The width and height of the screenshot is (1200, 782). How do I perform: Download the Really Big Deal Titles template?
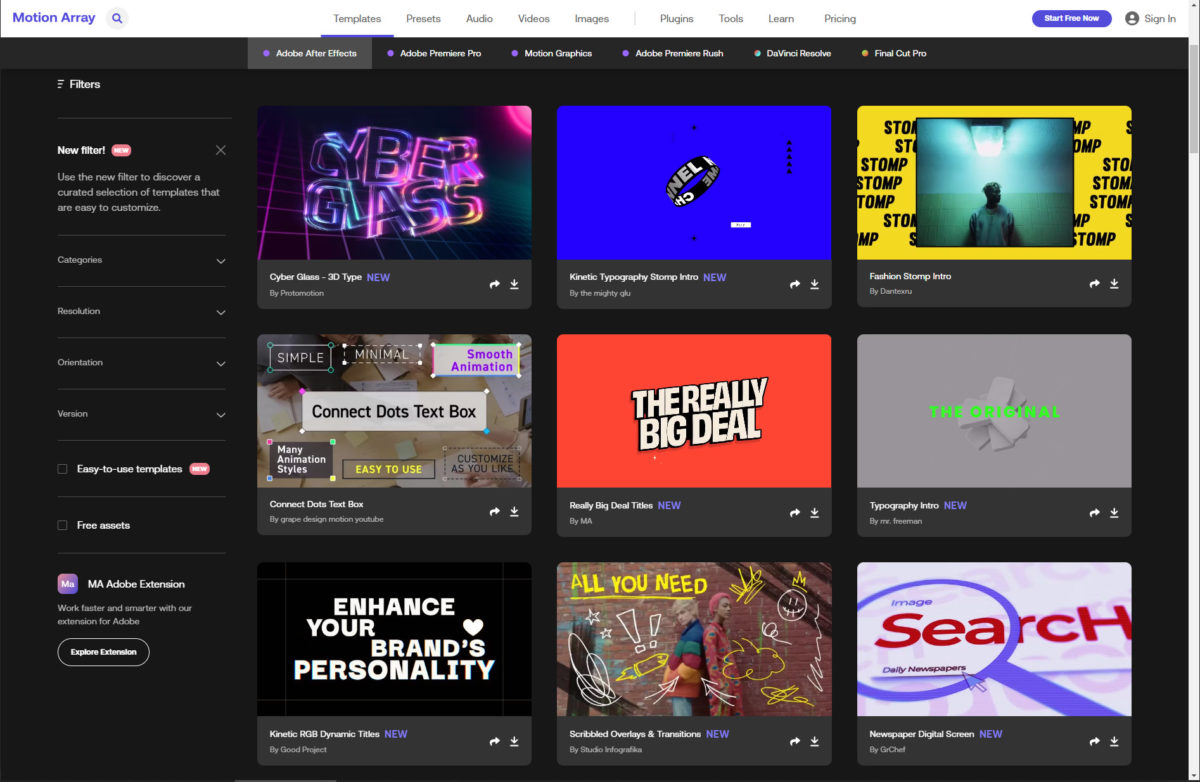pyautogui.click(x=814, y=512)
